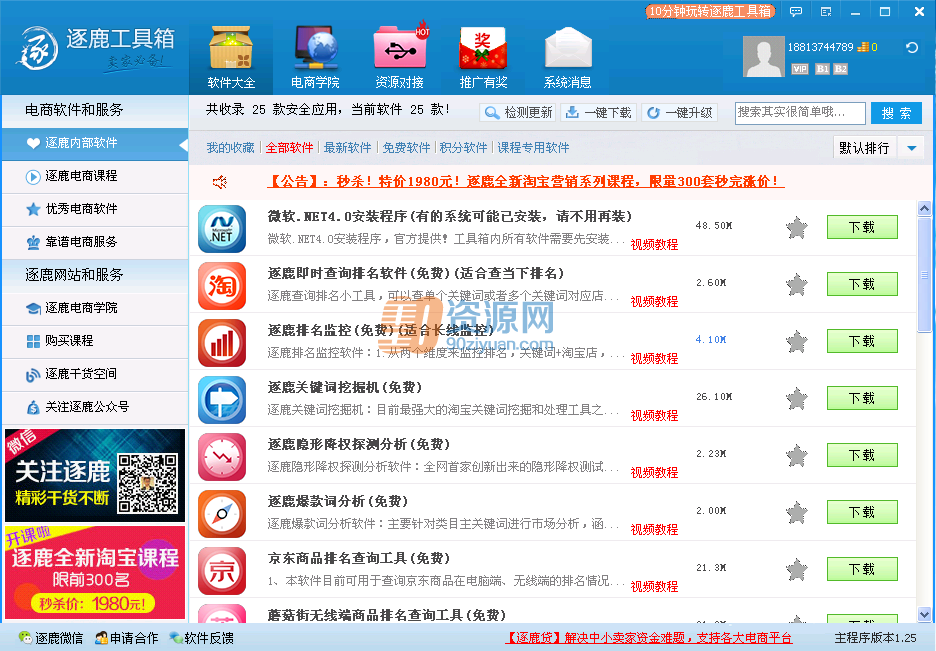This screenshot has height=651, width=936.
Task: Click the scrollbar down arrow of the software list
Action: coord(924,614)
